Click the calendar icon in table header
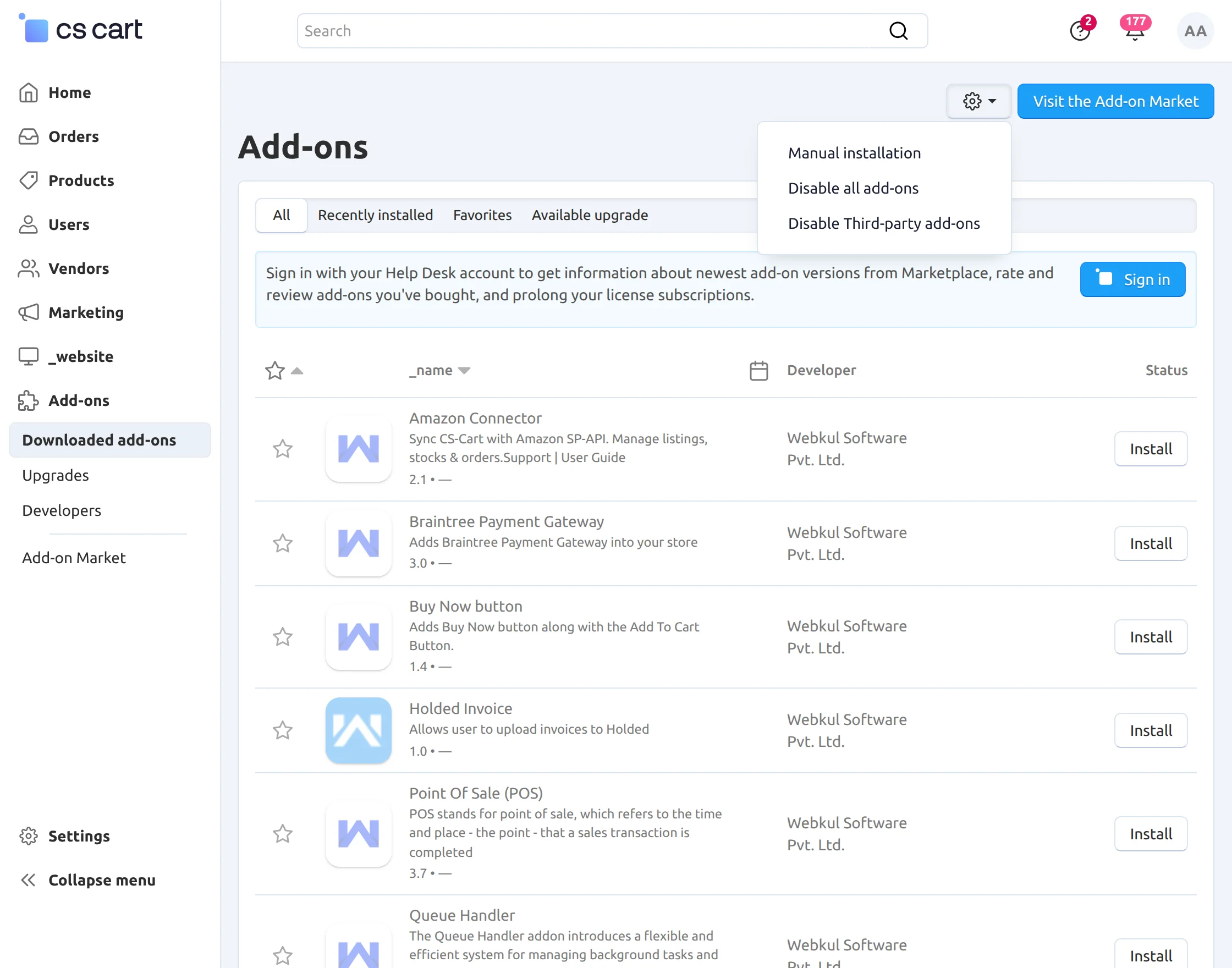Screen dimensions: 1232x968 (x=759, y=371)
